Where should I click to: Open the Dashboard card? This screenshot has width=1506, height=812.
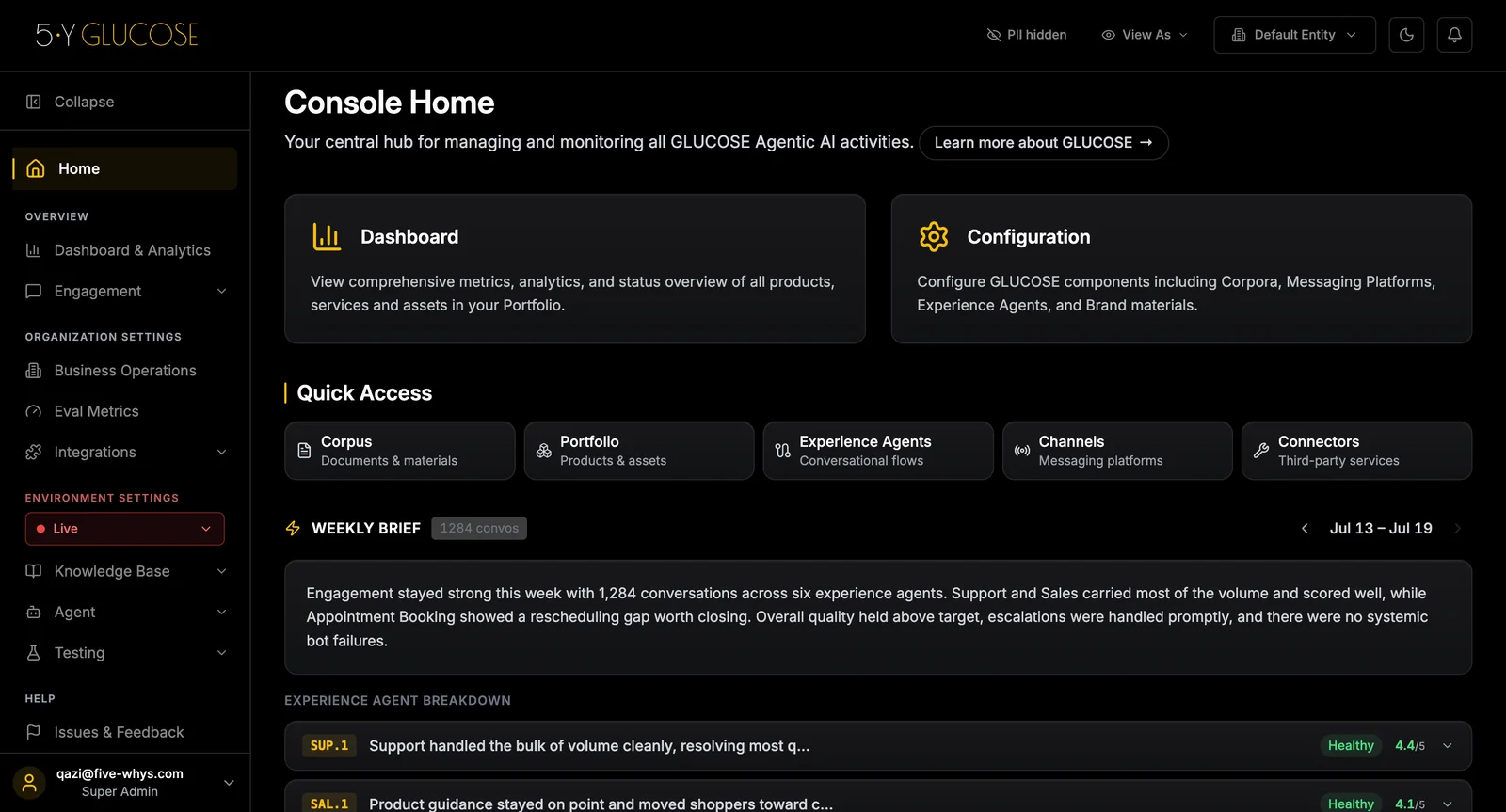coord(574,269)
